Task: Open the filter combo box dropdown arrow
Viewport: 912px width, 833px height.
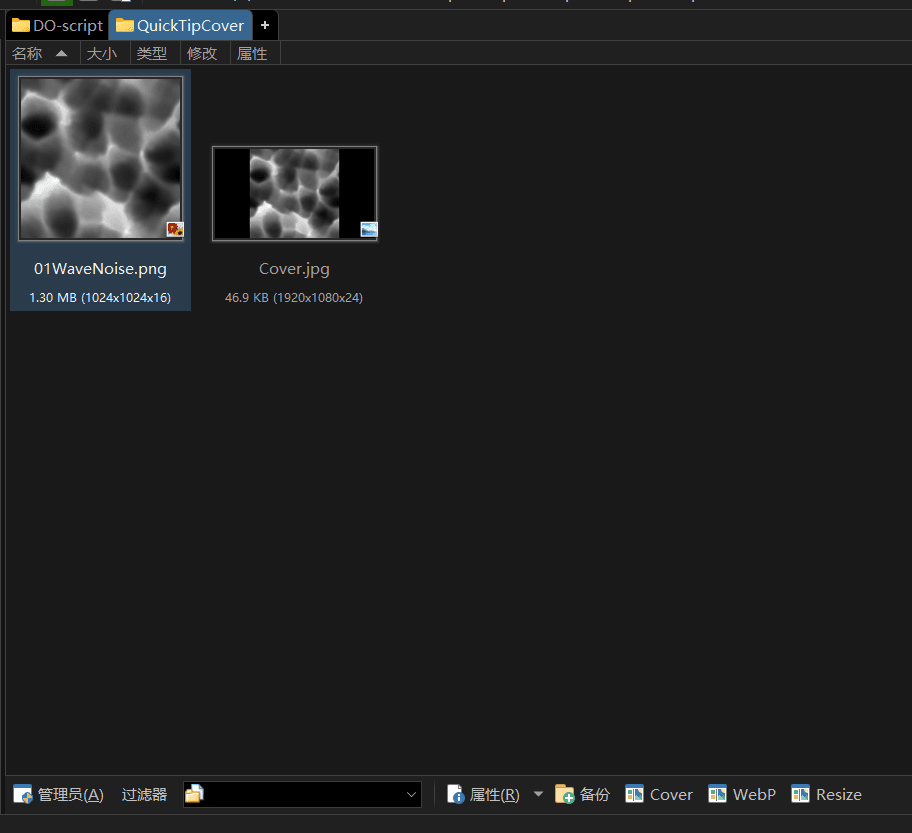Action: click(x=411, y=794)
